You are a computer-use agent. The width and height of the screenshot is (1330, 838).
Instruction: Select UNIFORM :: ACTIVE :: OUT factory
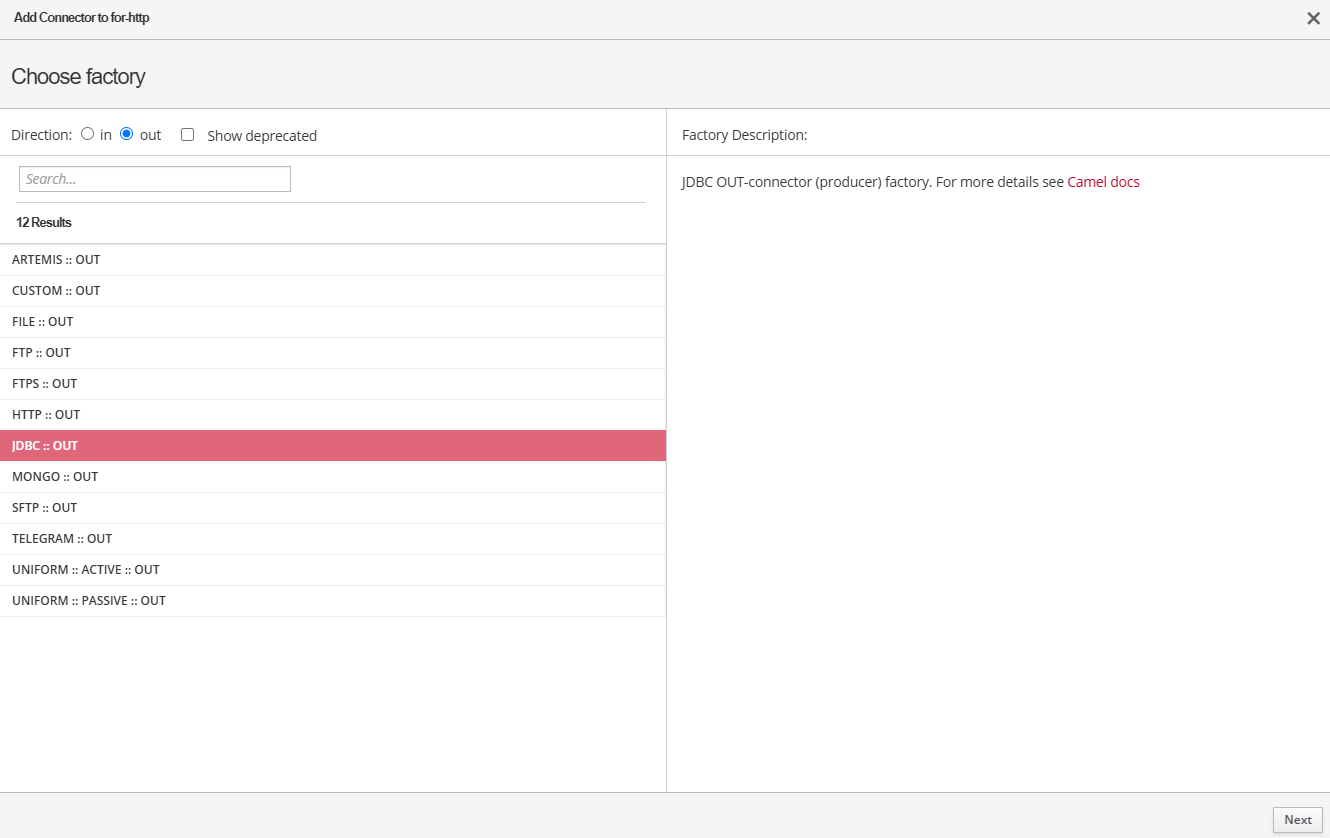tap(86, 570)
